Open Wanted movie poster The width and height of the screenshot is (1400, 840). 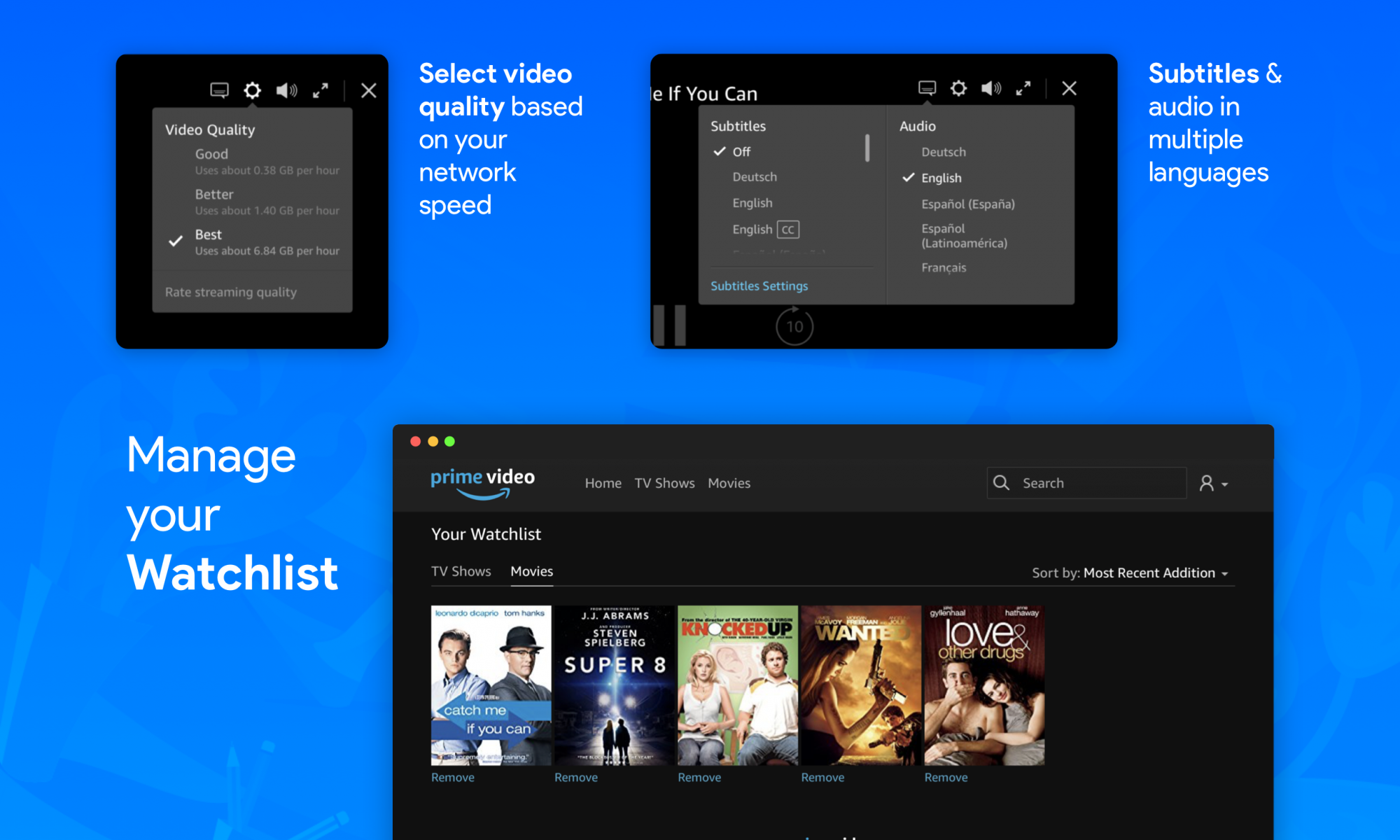click(x=861, y=685)
